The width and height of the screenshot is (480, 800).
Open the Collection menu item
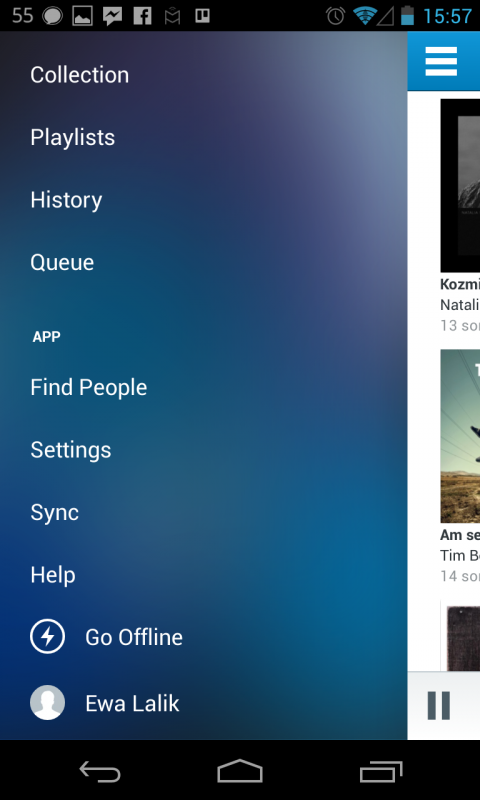click(x=80, y=75)
